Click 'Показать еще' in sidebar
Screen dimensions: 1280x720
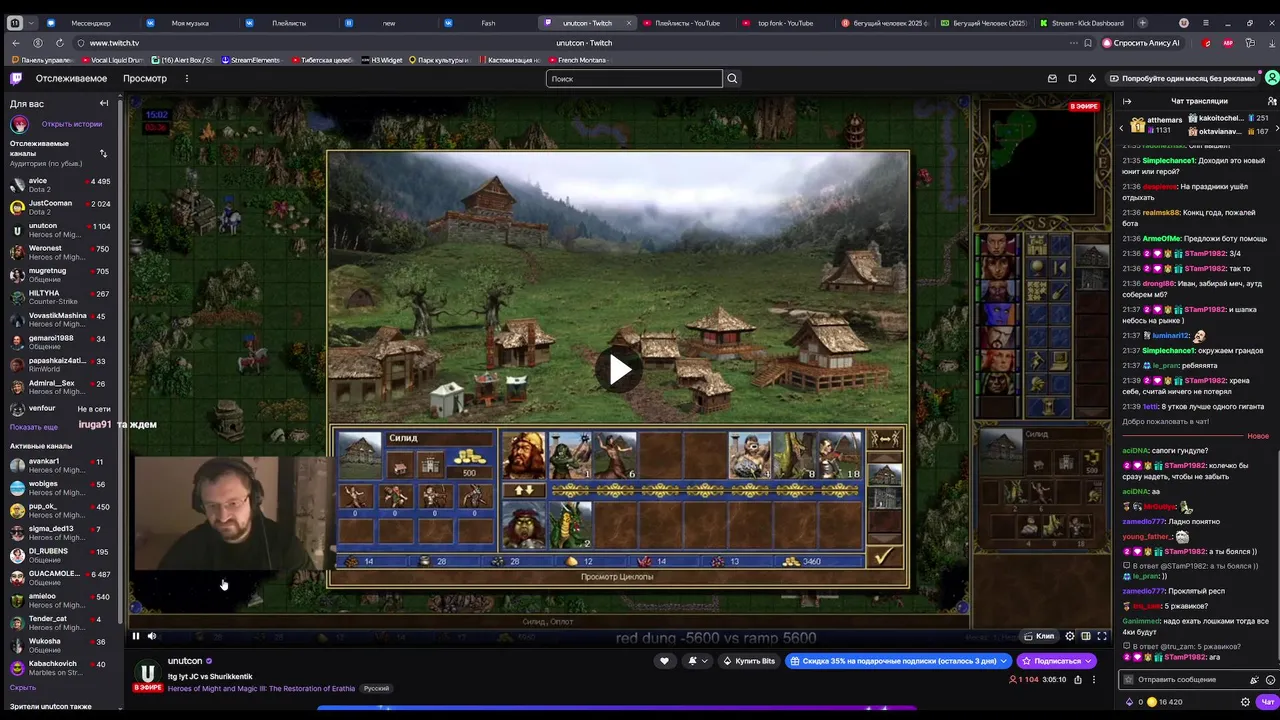[34, 427]
